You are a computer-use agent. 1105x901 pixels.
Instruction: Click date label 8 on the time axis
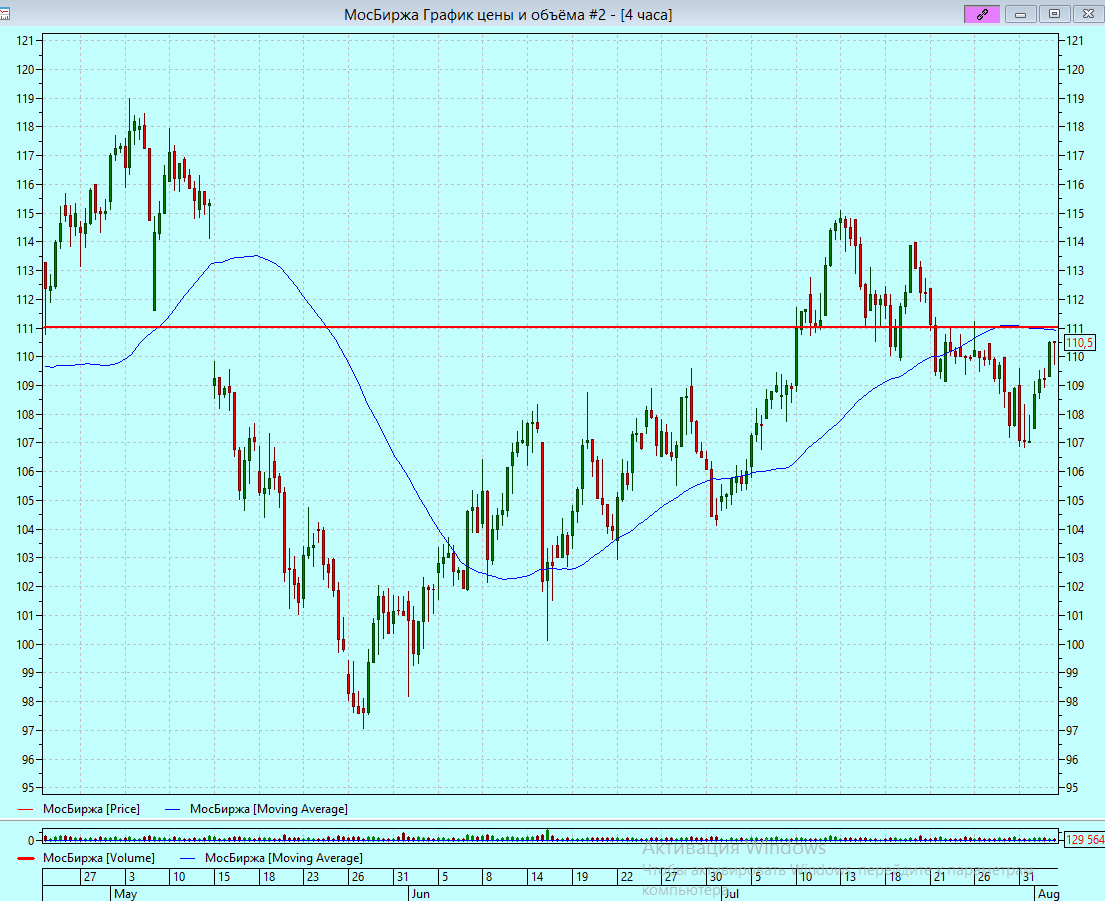point(489,877)
